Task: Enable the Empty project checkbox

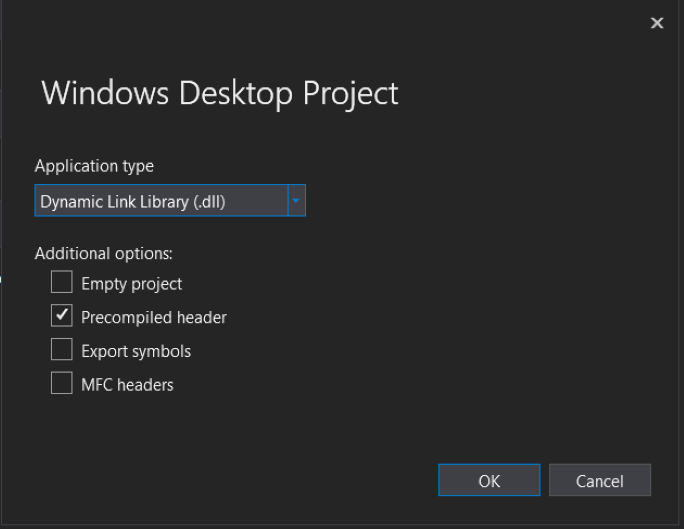Action: (x=62, y=282)
